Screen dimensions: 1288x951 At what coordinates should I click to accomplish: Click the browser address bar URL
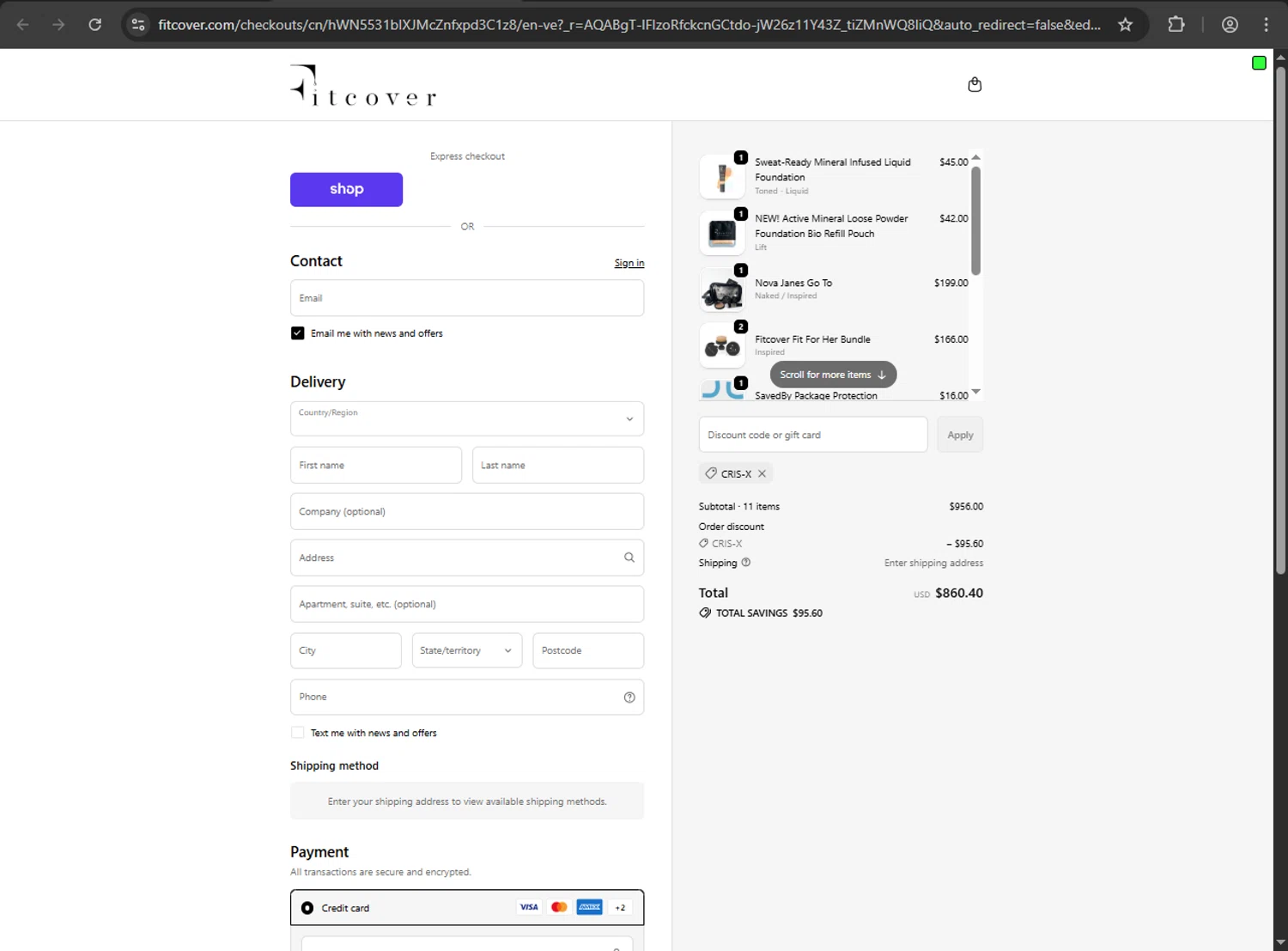click(629, 25)
